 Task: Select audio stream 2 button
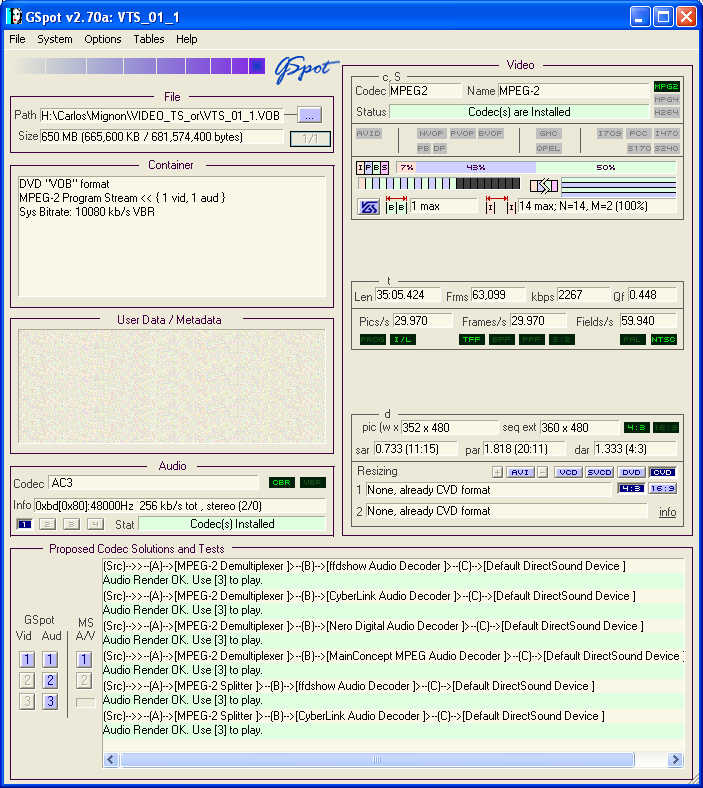[47, 525]
